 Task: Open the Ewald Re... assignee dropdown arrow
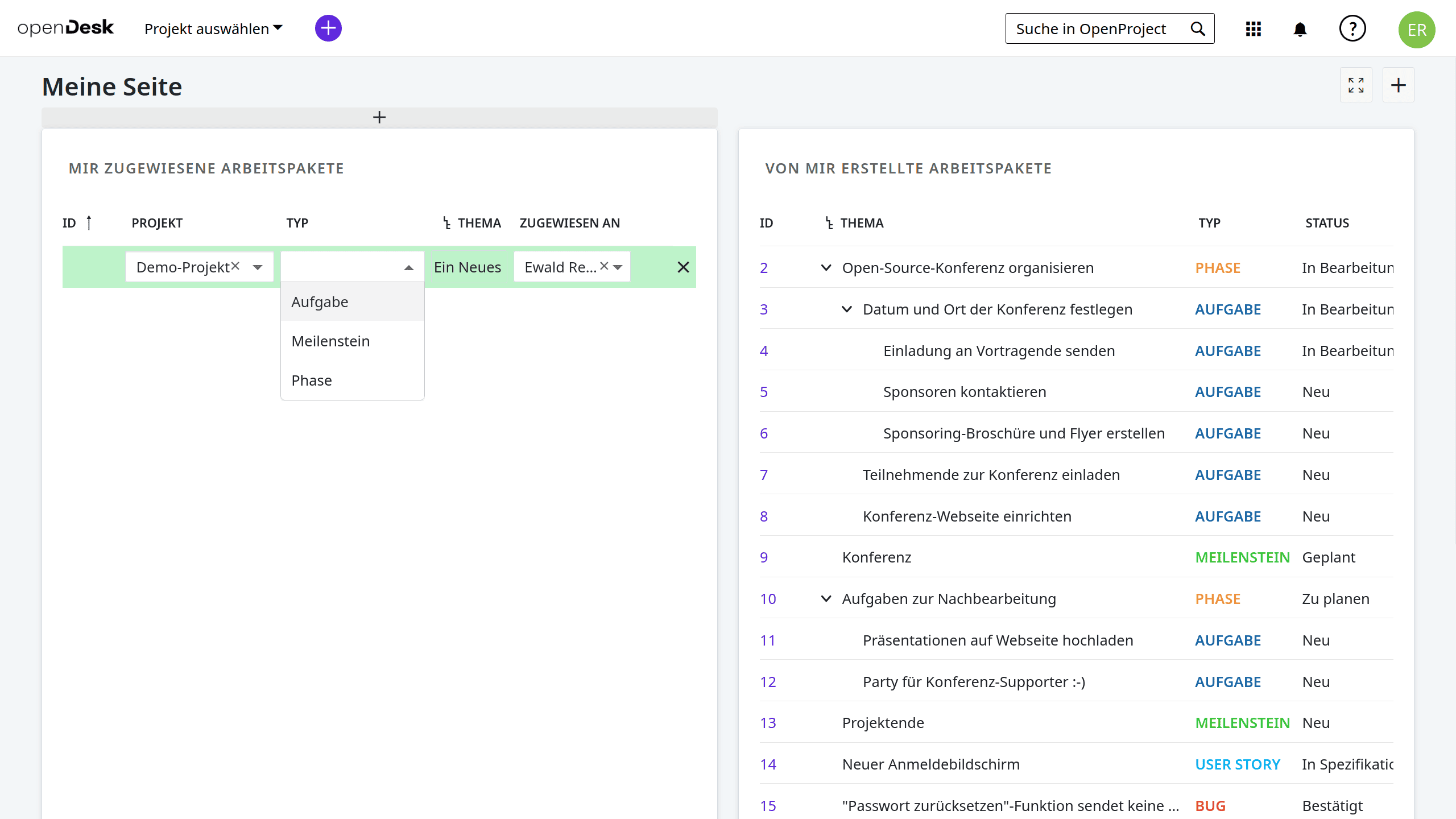(618, 267)
